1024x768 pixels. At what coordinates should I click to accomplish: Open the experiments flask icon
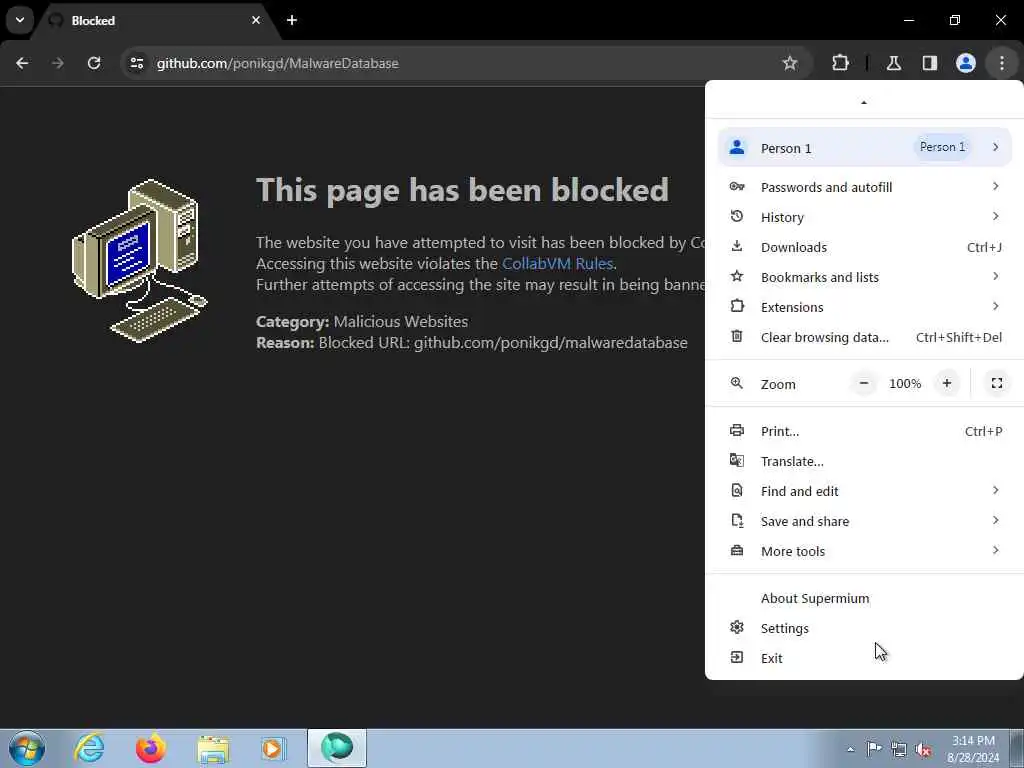(894, 63)
